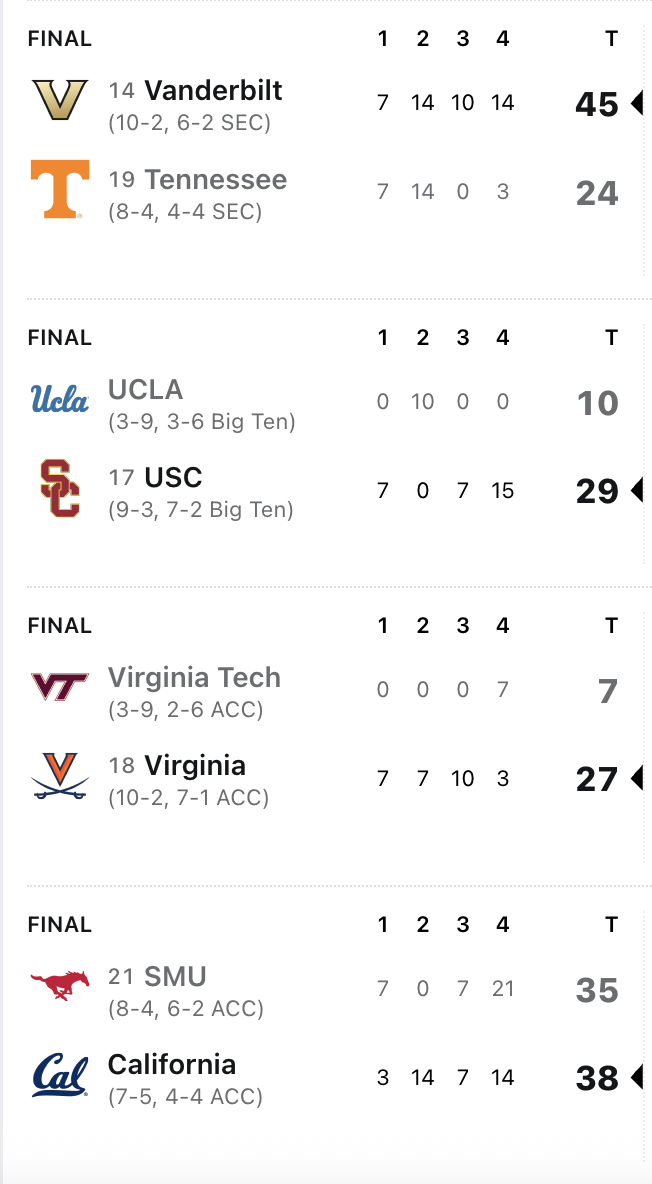Click the Virginia Tech VT logo

click(60, 688)
